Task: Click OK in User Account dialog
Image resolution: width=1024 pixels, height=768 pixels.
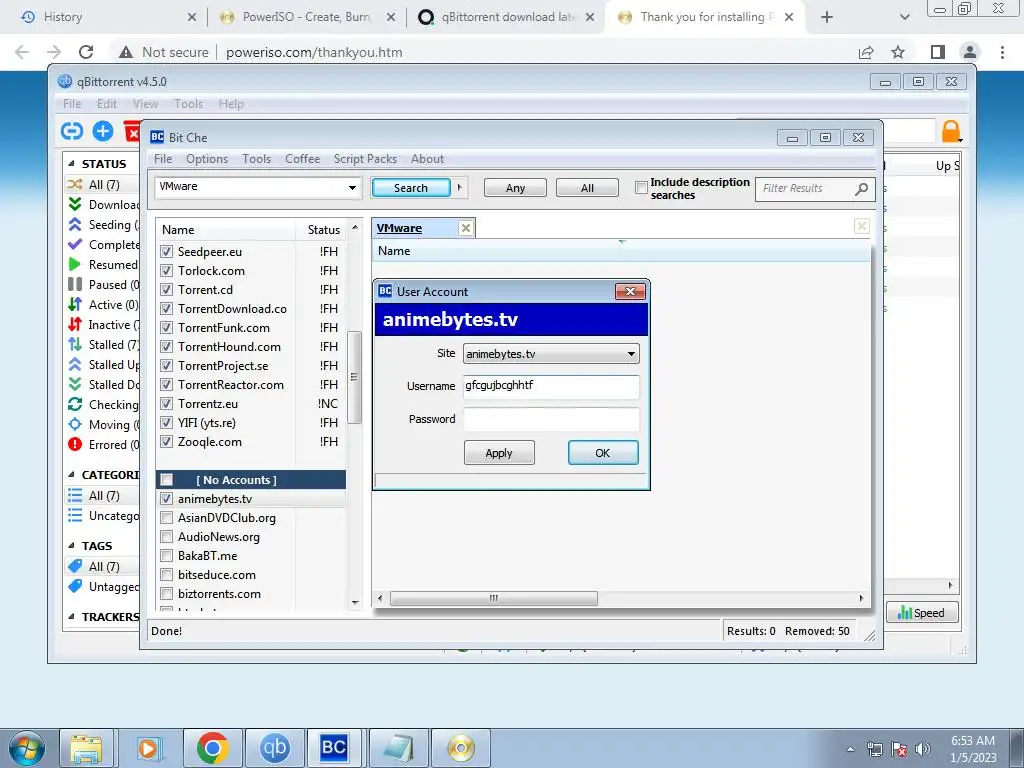Action: click(x=603, y=453)
